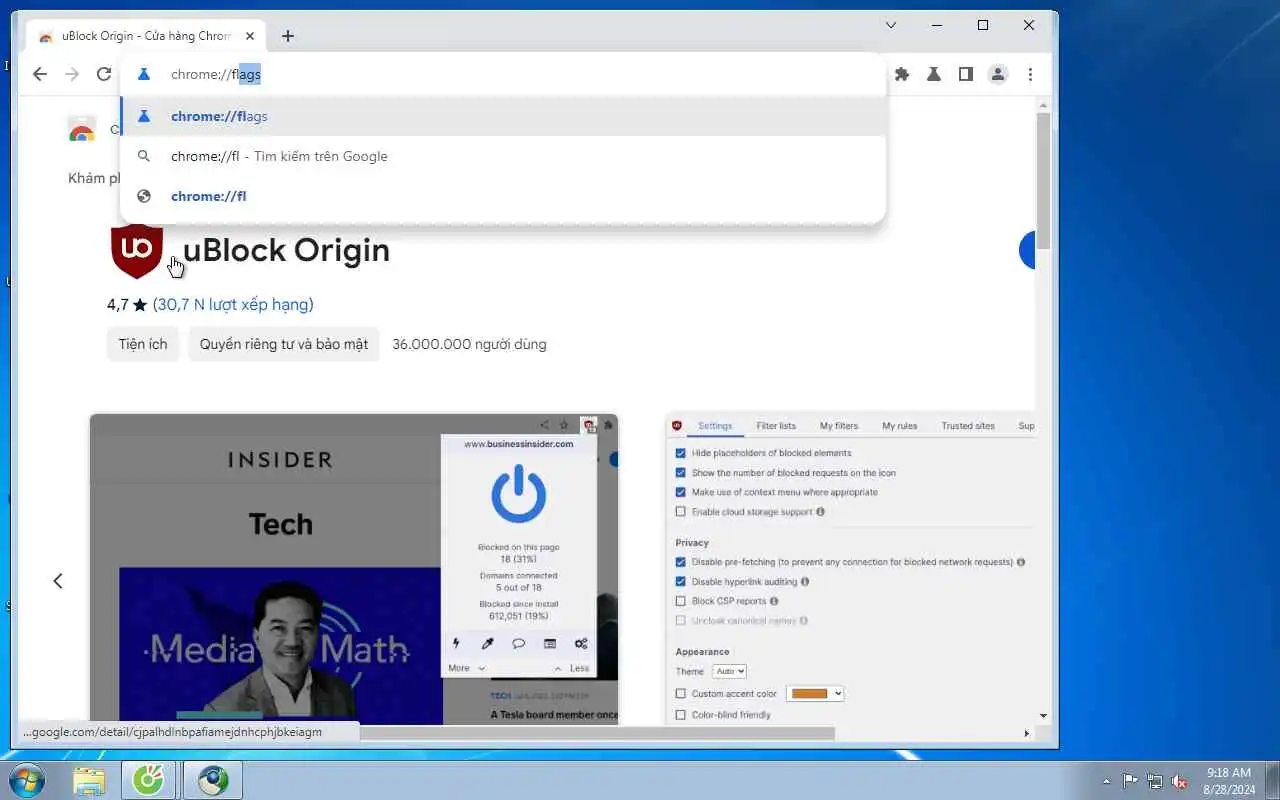This screenshot has width=1280, height=800.
Task: Switch to the Filter lists tab
Action: coord(776,426)
